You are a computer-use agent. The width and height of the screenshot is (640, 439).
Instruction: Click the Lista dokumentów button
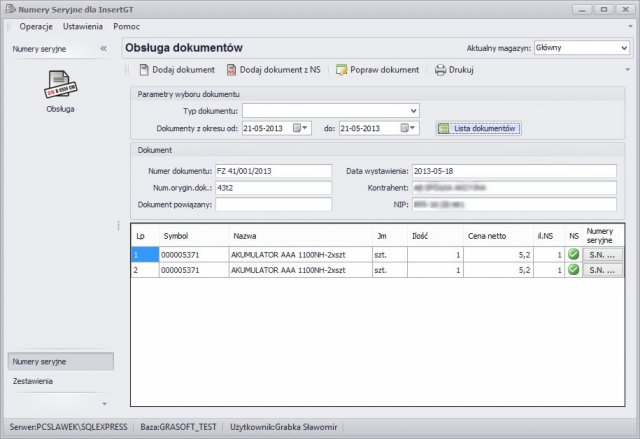click(478, 129)
